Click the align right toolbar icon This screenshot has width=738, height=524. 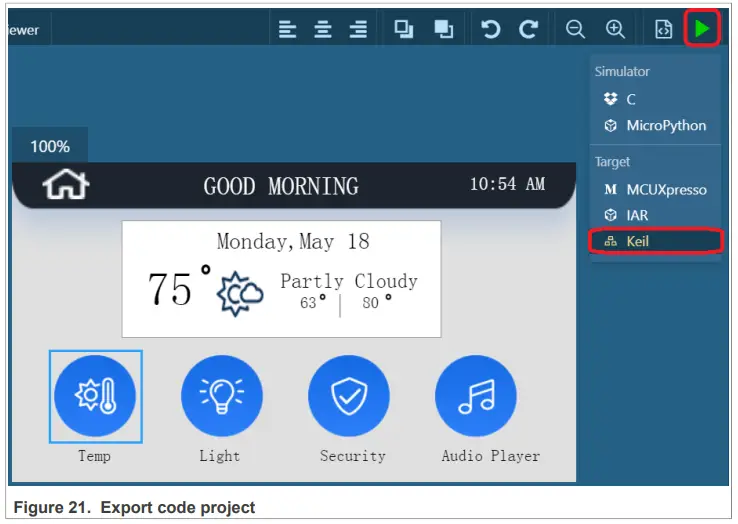pyautogui.click(x=358, y=30)
